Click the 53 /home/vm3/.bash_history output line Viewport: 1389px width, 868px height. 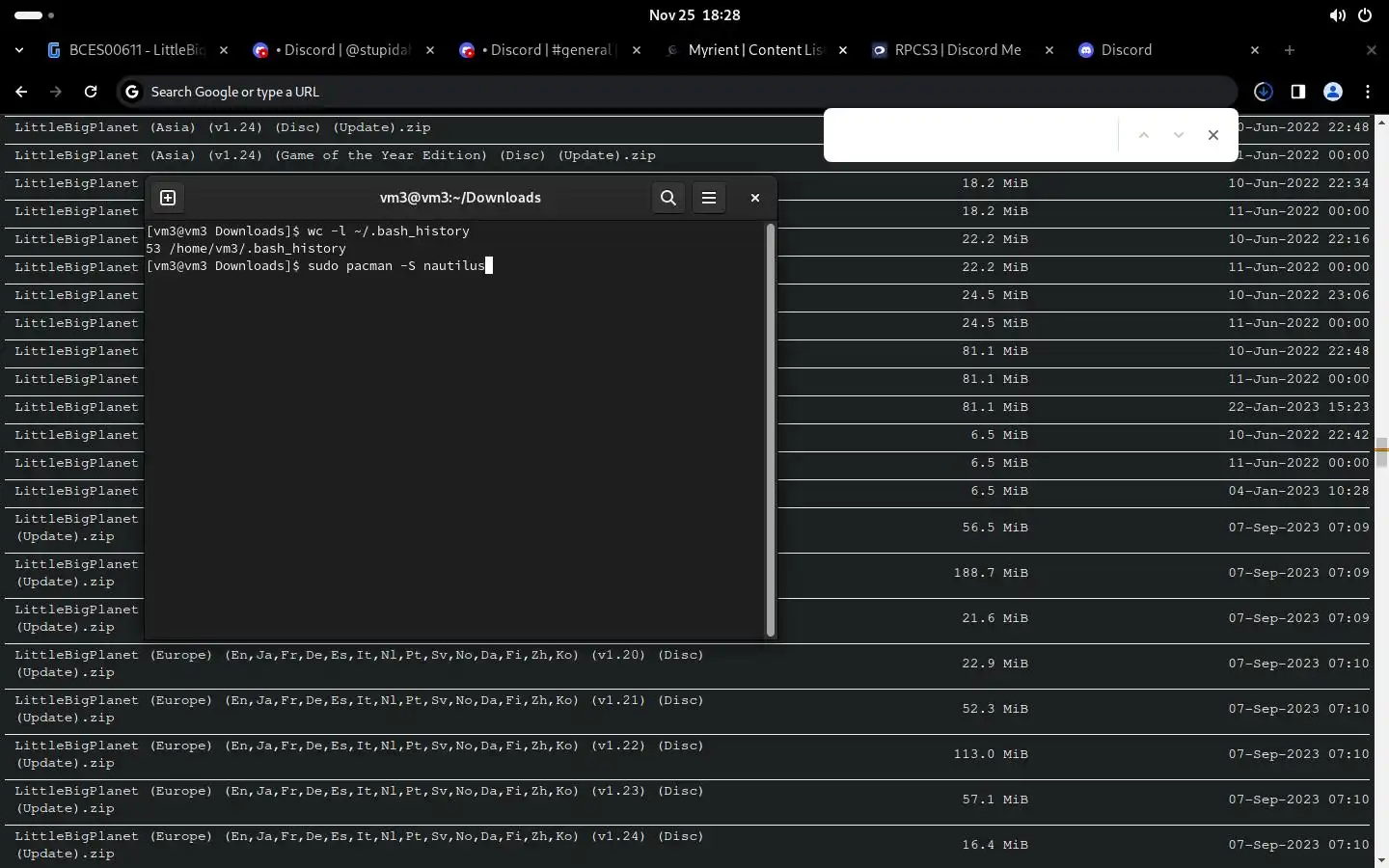246,249
